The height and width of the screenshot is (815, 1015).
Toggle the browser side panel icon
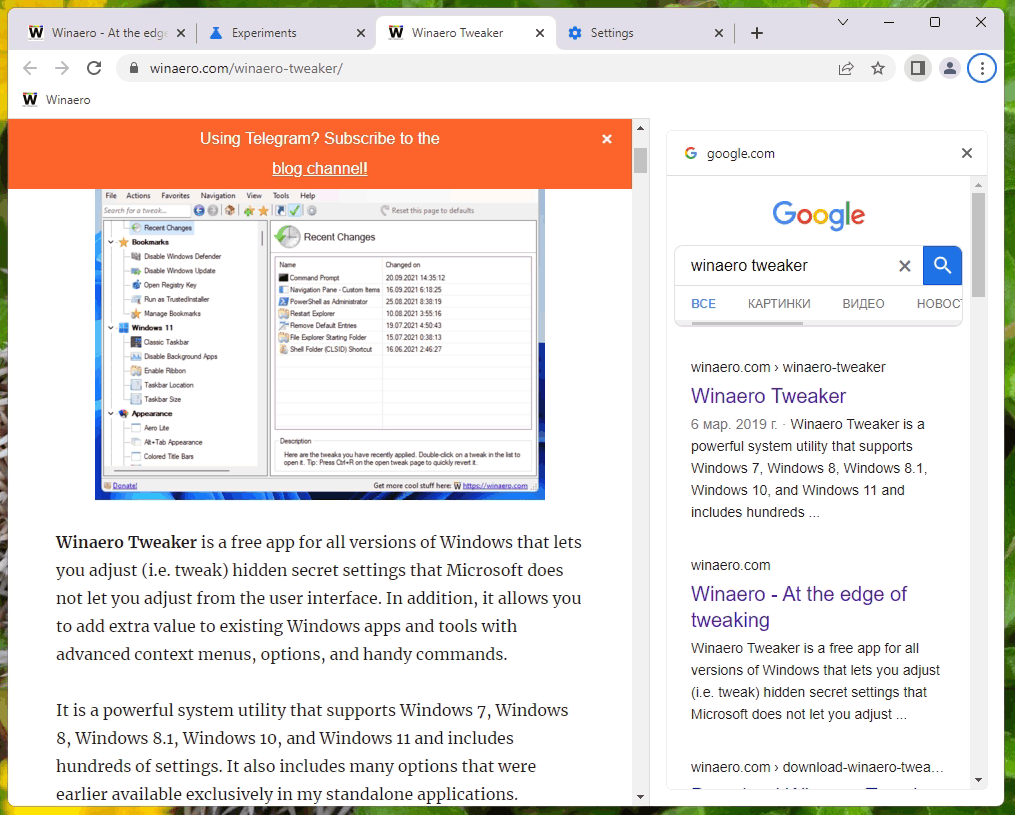coord(917,68)
